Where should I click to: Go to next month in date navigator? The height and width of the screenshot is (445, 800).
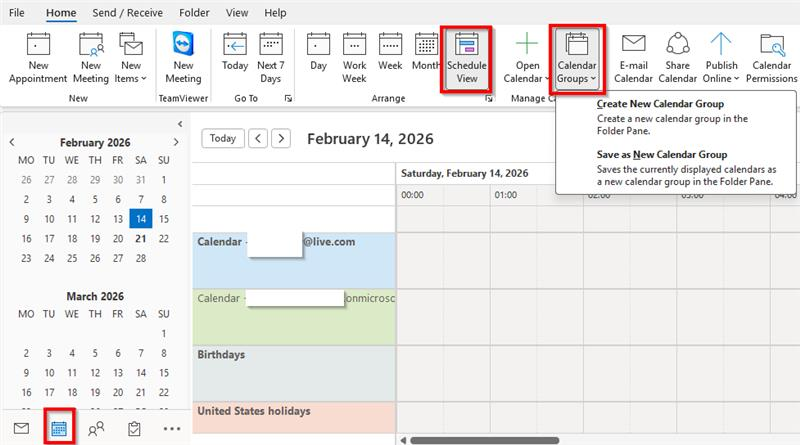point(176,142)
